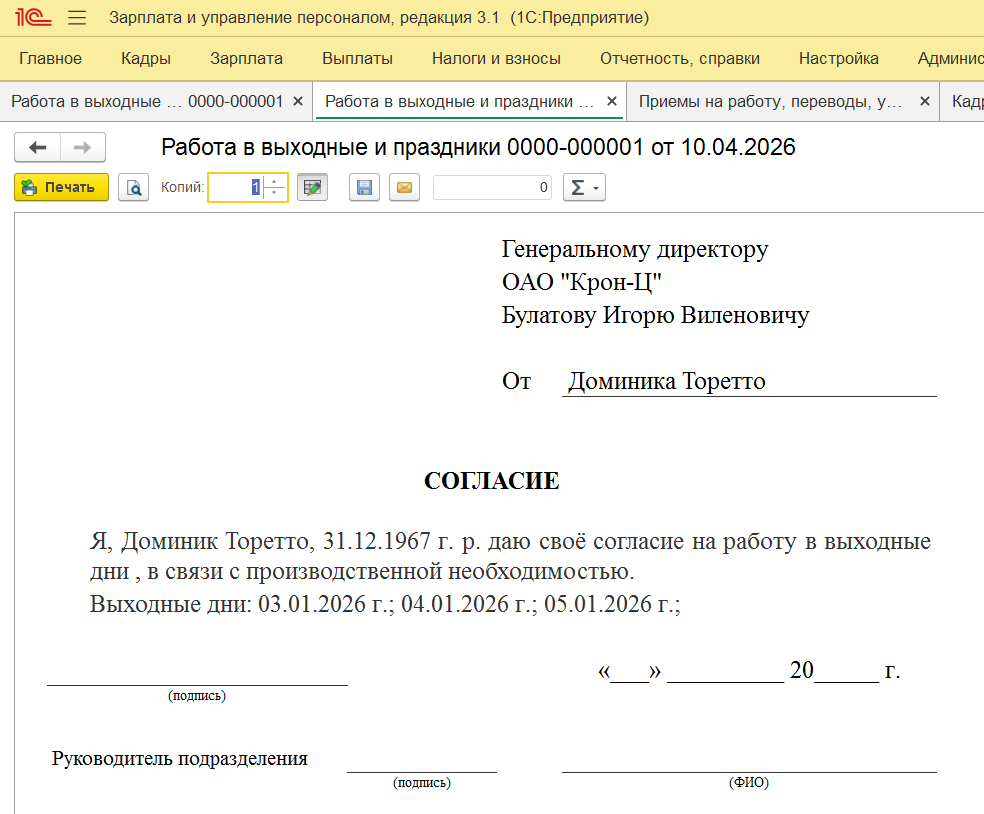Increase copies with stepper up arrow
Viewport: 984px width, 814px height.
274,181
